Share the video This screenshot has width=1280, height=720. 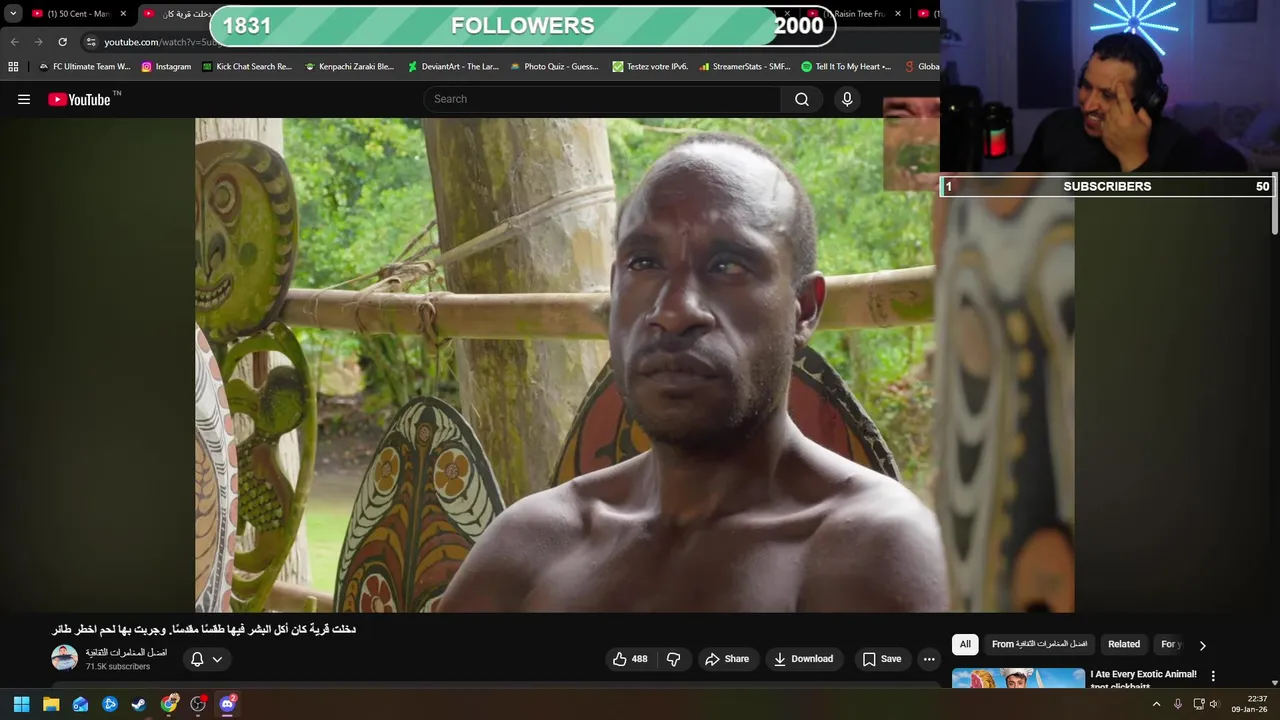pos(727,659)
